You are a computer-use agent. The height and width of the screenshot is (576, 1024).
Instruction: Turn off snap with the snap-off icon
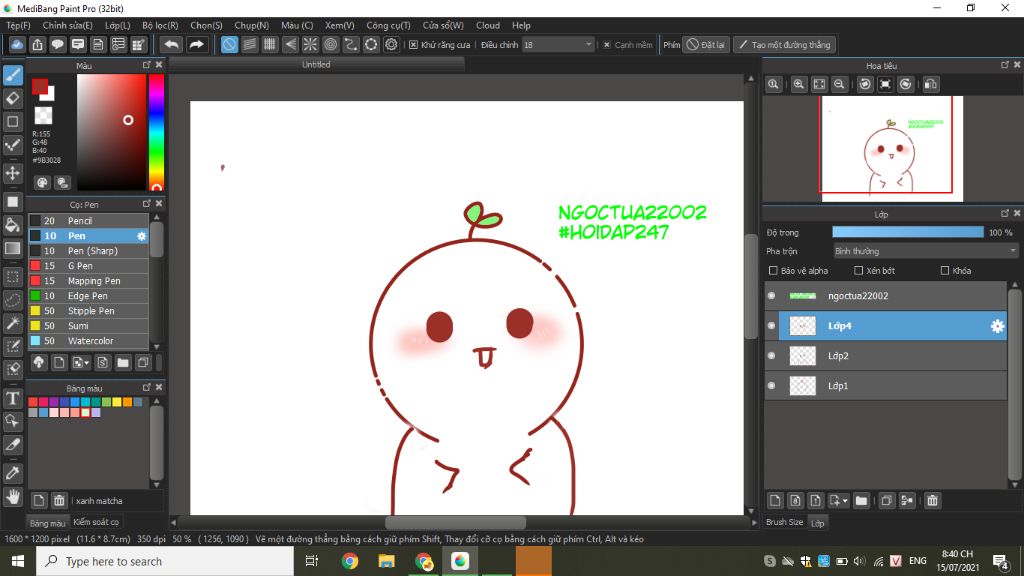229,44
